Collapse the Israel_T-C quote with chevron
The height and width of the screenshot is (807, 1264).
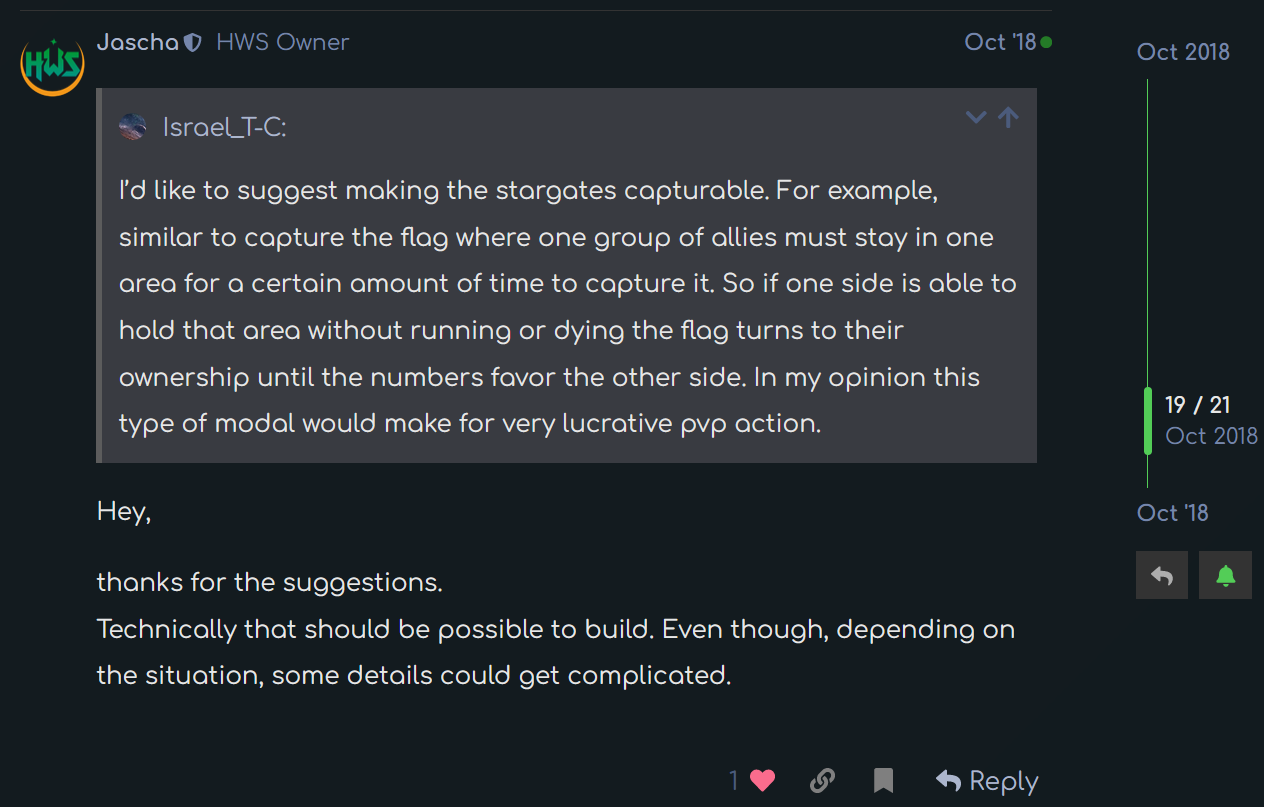click(976, 117)
